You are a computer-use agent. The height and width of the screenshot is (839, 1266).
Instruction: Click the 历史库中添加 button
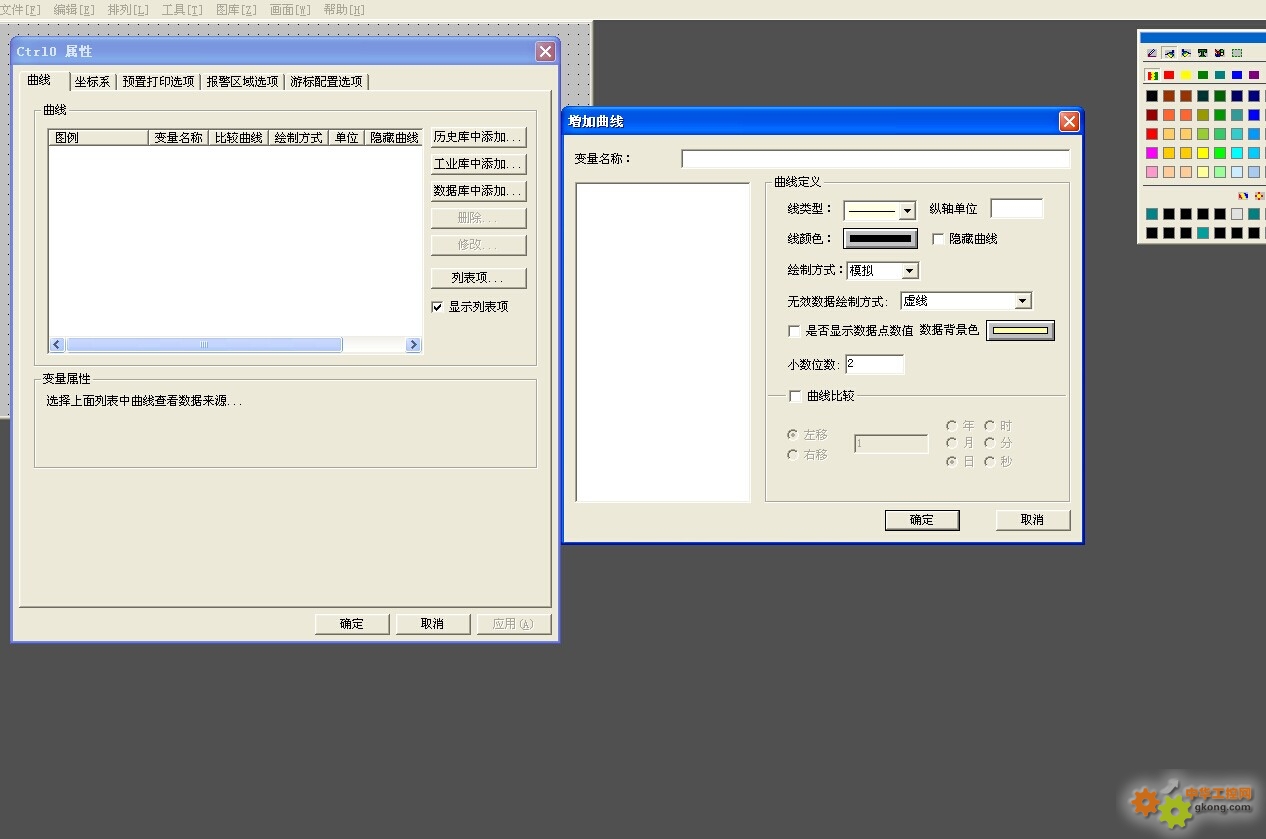(478, 137)
